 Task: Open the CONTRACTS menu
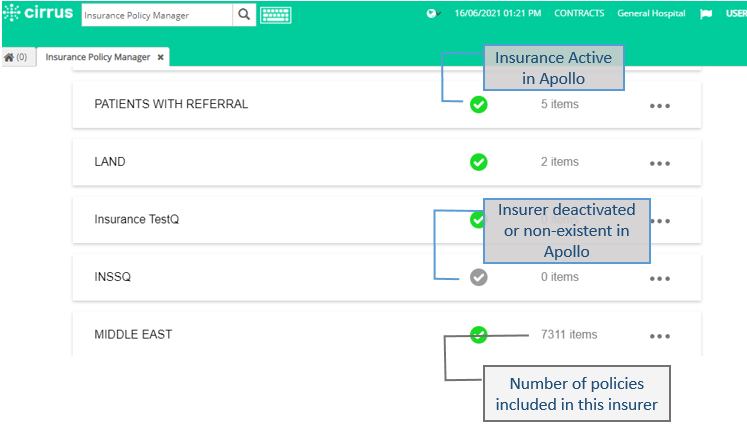coord(579,13)
